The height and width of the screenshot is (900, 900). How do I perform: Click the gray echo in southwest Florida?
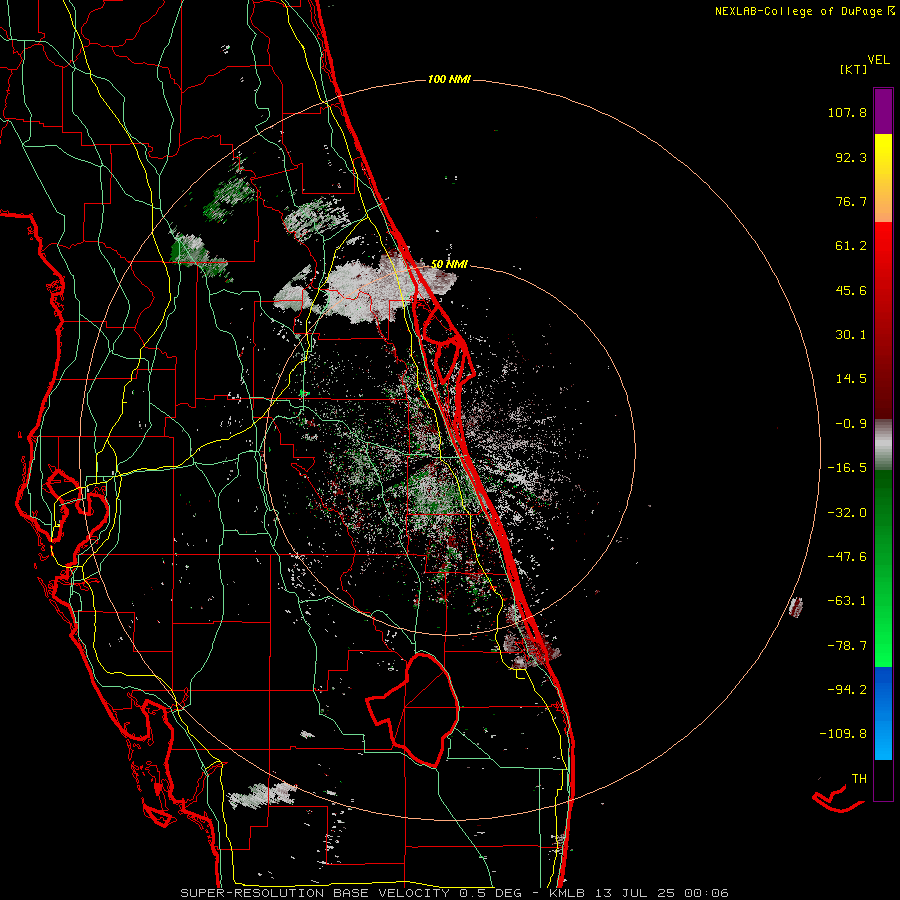[x=262, y=796]
